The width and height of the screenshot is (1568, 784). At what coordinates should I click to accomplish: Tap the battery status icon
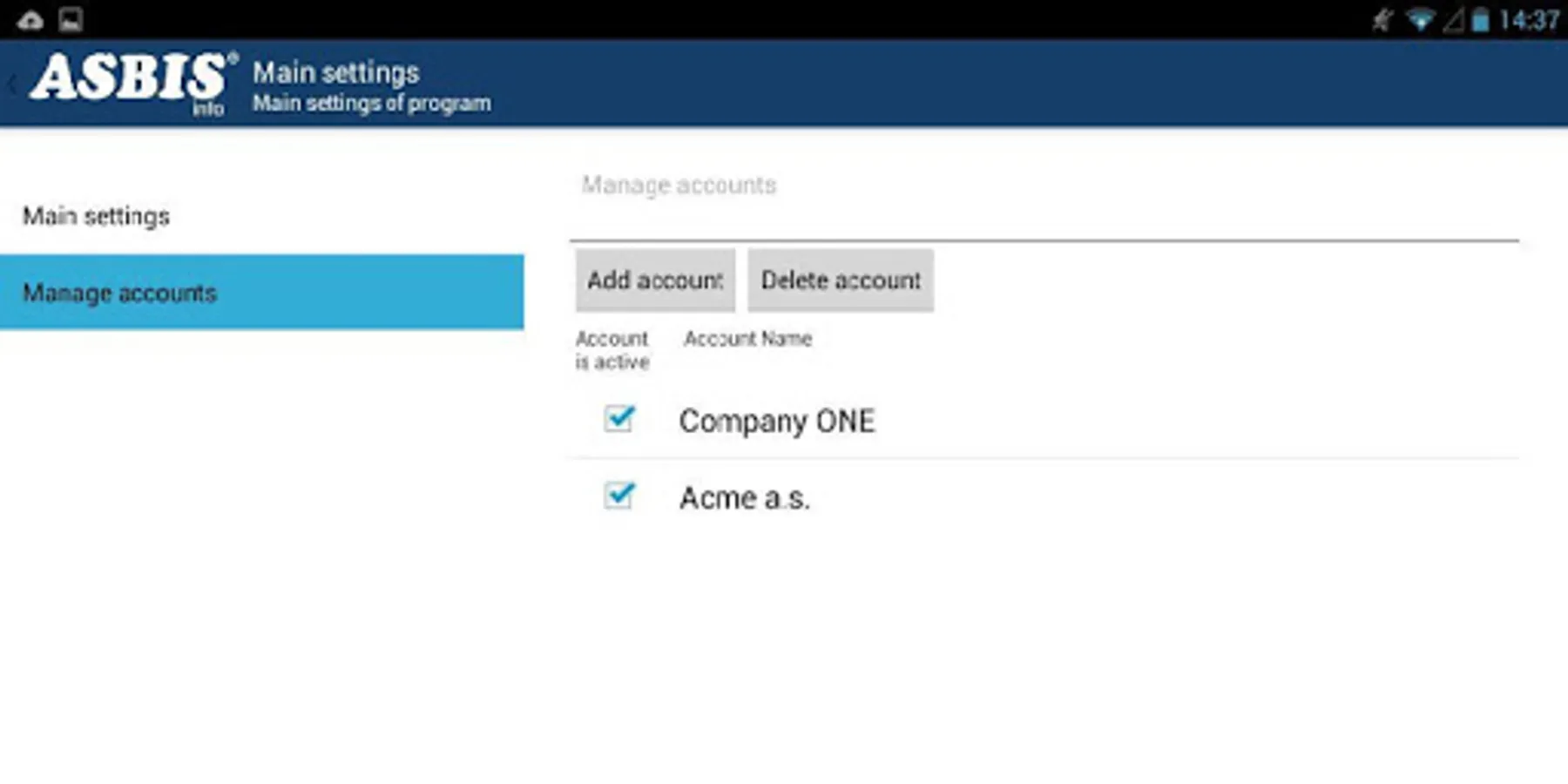pos(1480,20)
